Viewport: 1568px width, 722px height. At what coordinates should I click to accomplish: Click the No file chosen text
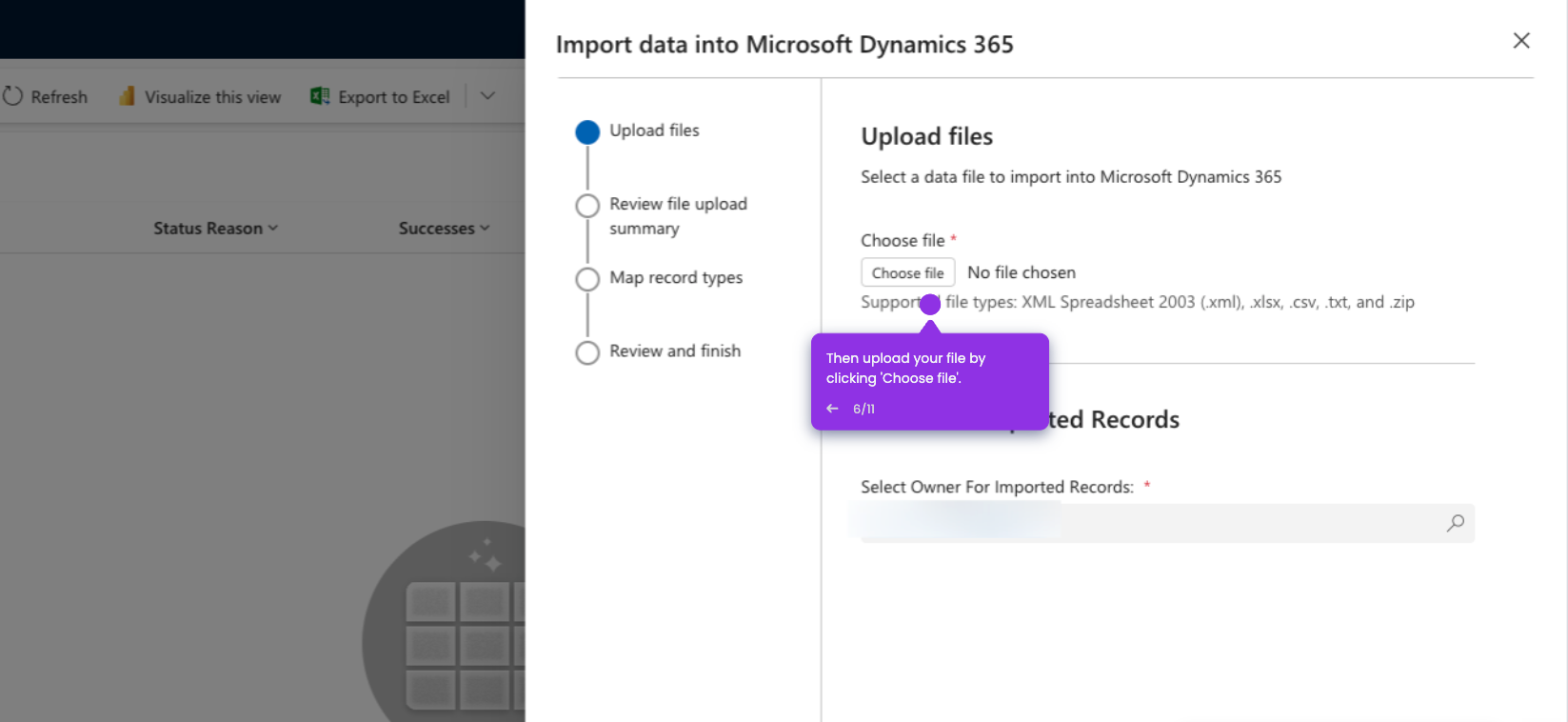(1022, 272)
